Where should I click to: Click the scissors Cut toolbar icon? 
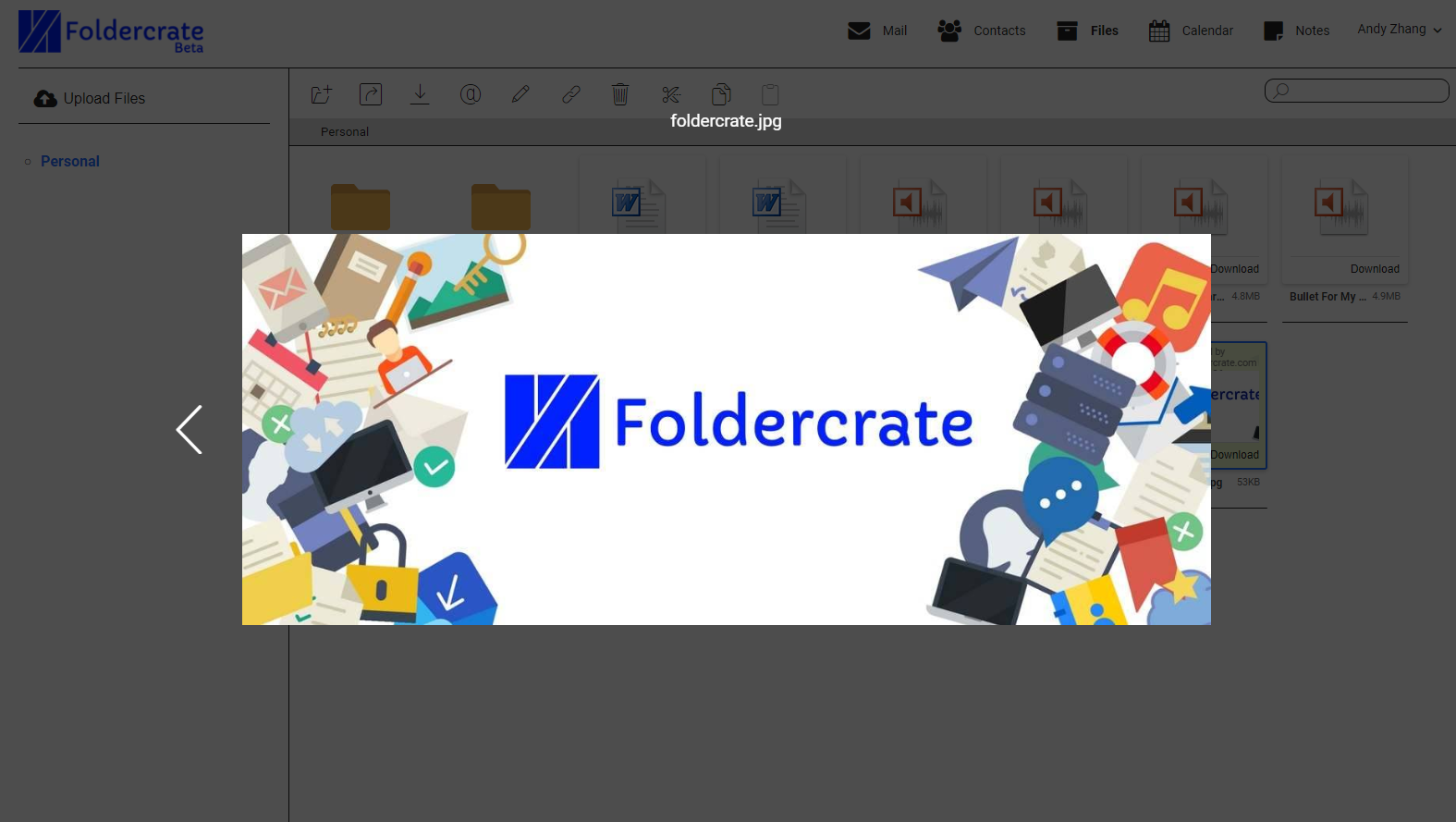671,94
